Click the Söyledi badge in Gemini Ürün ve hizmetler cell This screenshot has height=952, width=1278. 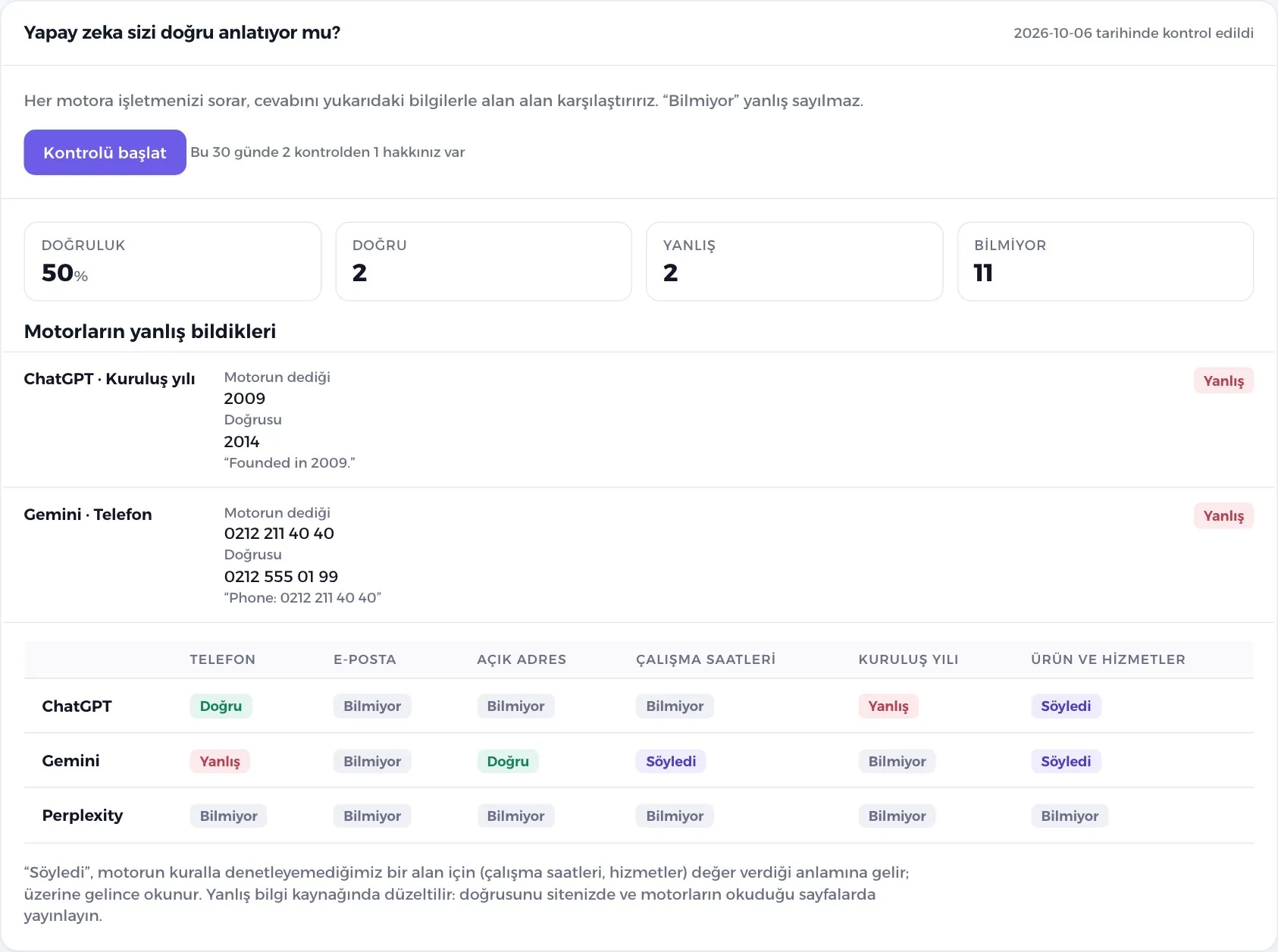(x=1066, y=761)
